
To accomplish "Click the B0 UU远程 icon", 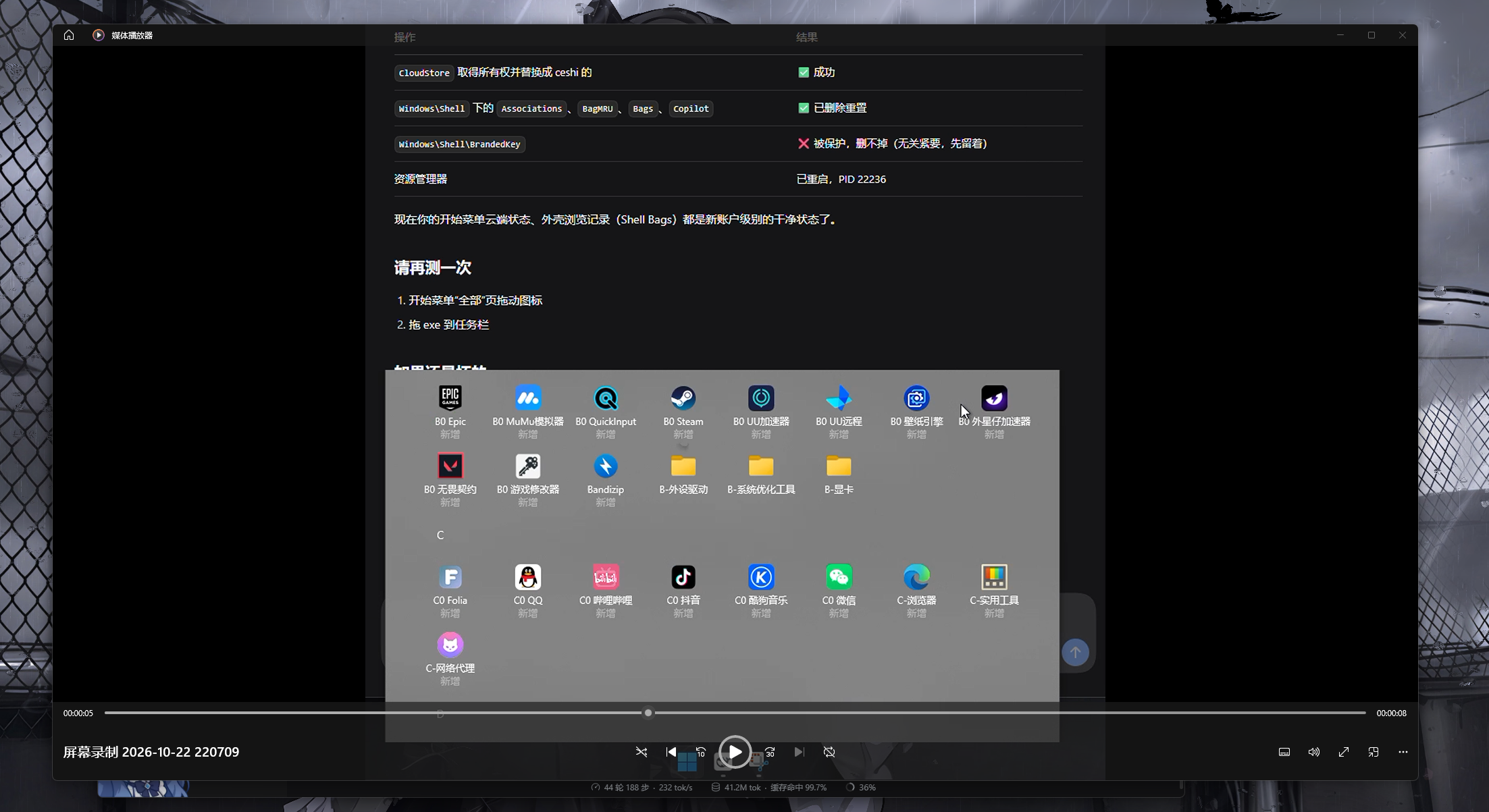I will pos(839,398).
